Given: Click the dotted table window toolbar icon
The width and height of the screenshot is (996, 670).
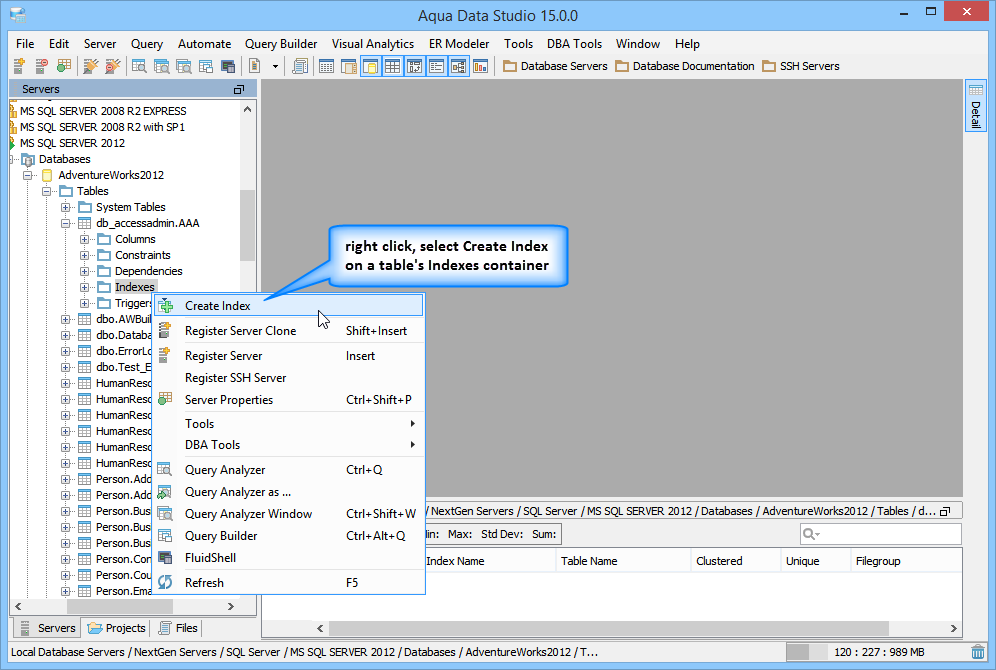Looking at the screenshot, I should (x=326, y=65).
